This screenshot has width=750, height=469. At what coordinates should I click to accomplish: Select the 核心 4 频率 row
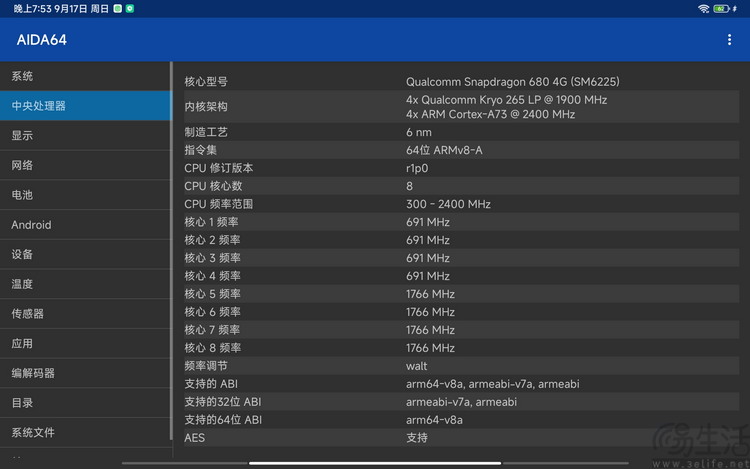coord(461,276)
